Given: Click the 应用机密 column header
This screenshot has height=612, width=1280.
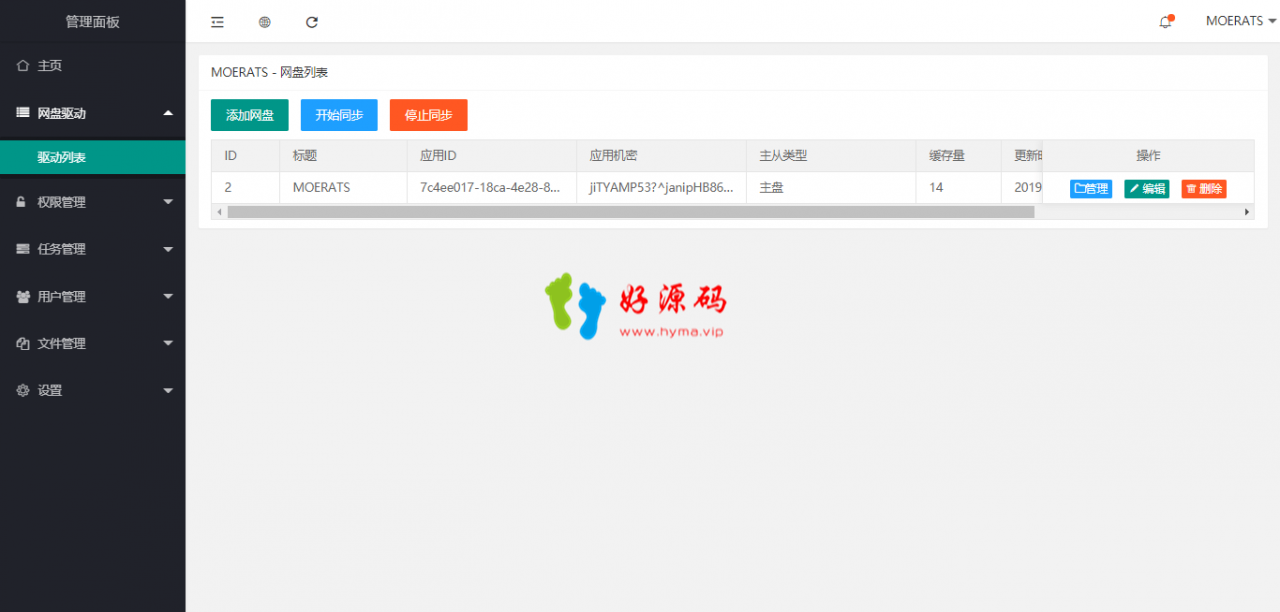Looking at the screenshot, I should [x=662, y=156].
